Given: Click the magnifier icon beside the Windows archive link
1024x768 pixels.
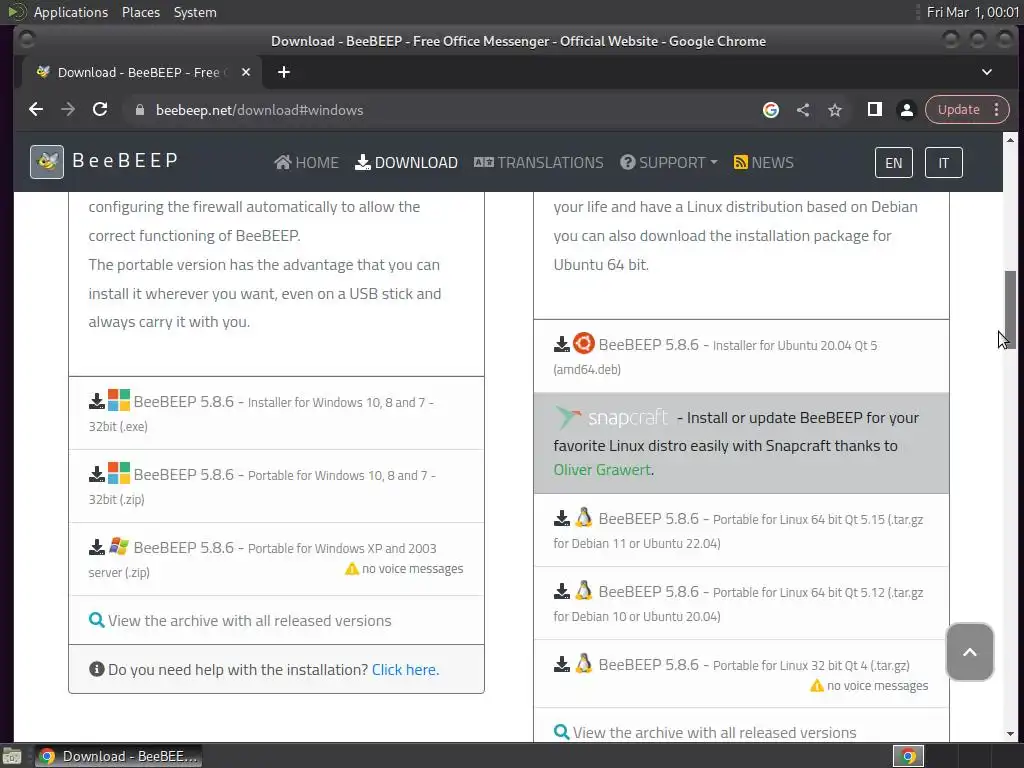Looking at the screenshot, I should (x=97, y=620).
